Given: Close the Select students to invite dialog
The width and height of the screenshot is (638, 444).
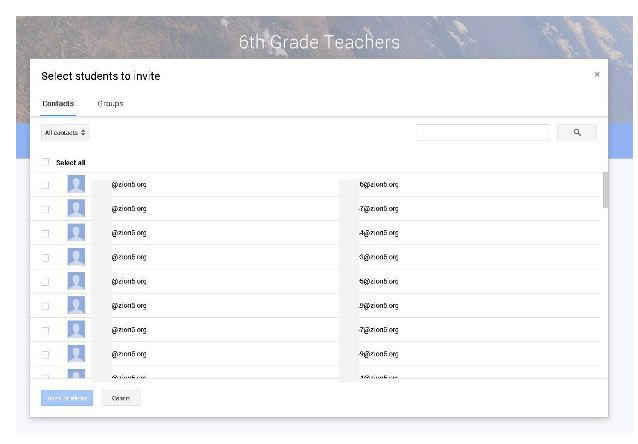Looking at the screenshot, I should tap(597, 74).
